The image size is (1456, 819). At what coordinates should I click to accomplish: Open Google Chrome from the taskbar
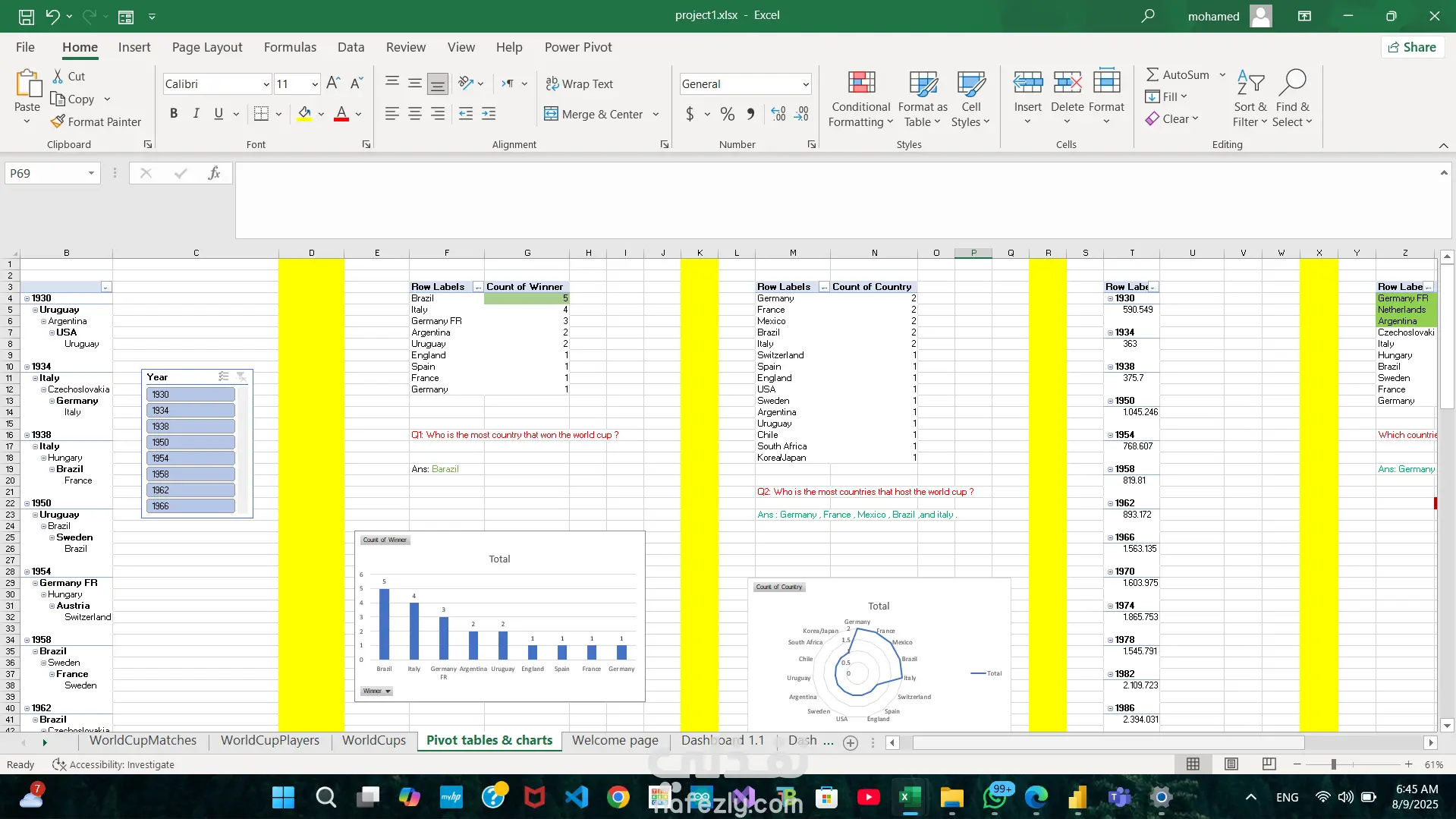point(618,797)
